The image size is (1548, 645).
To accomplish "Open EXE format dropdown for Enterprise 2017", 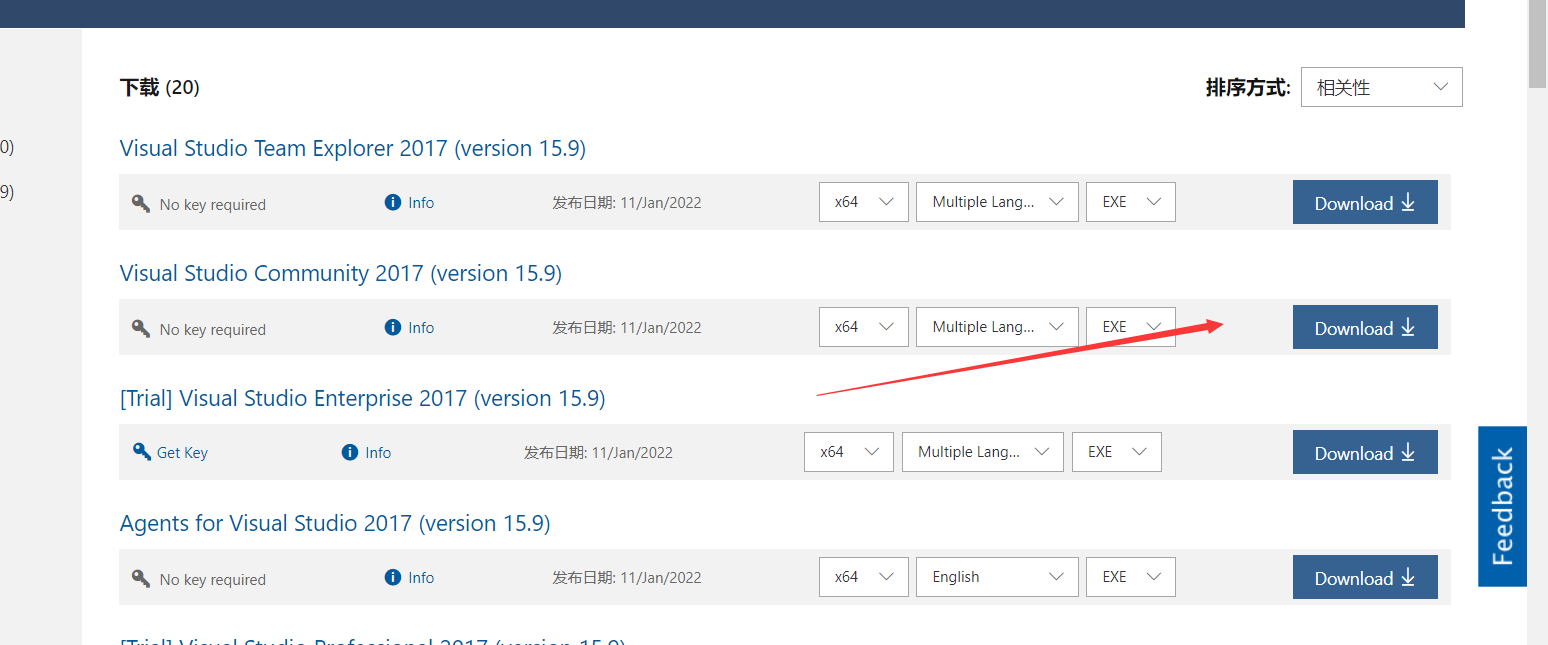I will [x=1117, y=452].
